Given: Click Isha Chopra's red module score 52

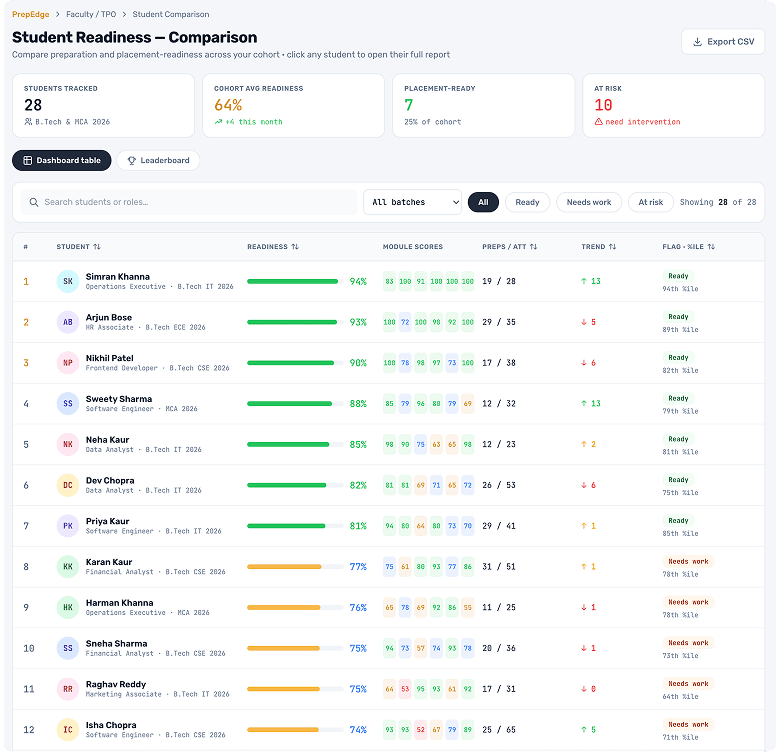Looking at the screenshot, I should click(421, 730).
